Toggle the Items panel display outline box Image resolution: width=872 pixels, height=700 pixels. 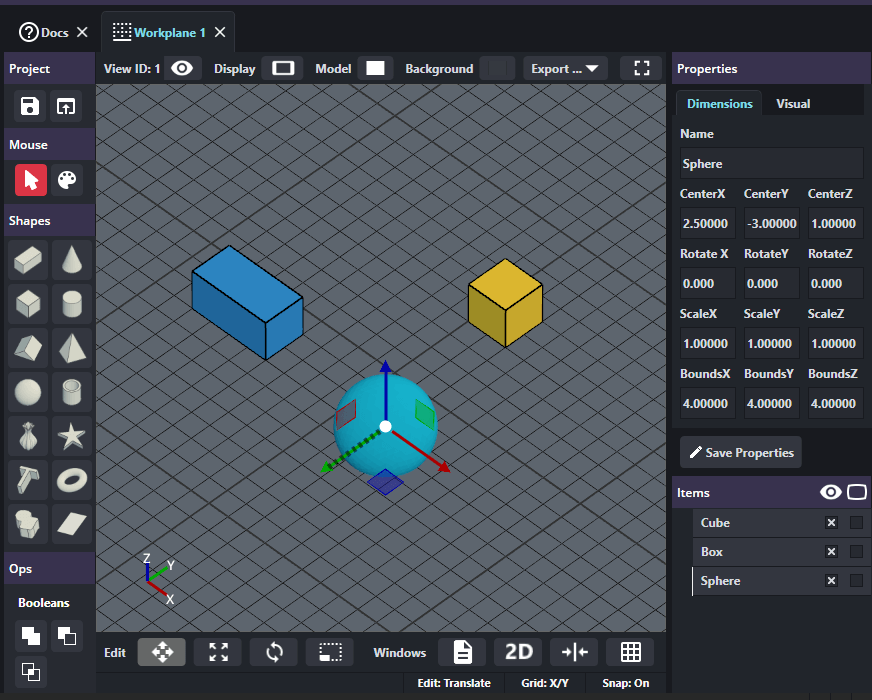tap(856, 492)
